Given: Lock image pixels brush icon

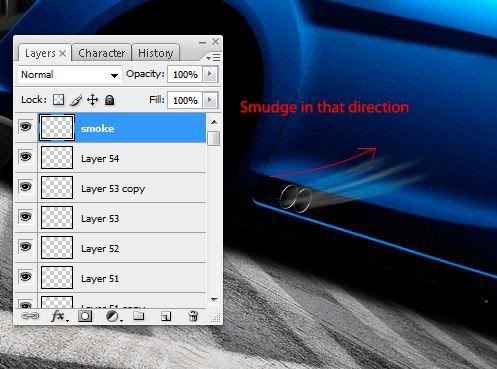Looking at the screenshot, I should (76, 100).
